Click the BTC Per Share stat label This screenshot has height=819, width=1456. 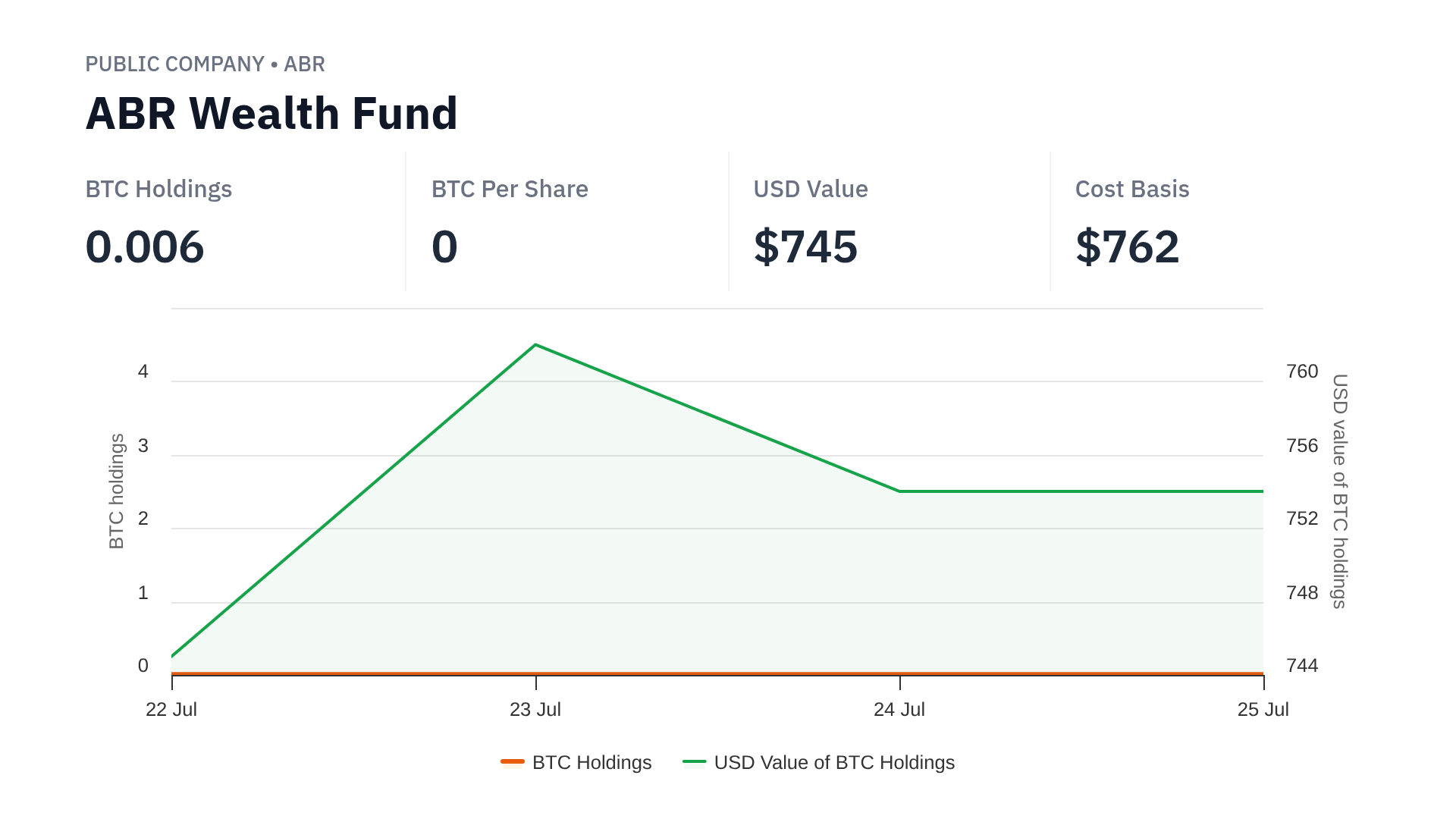pyautogui.click(x=510, y=189)
